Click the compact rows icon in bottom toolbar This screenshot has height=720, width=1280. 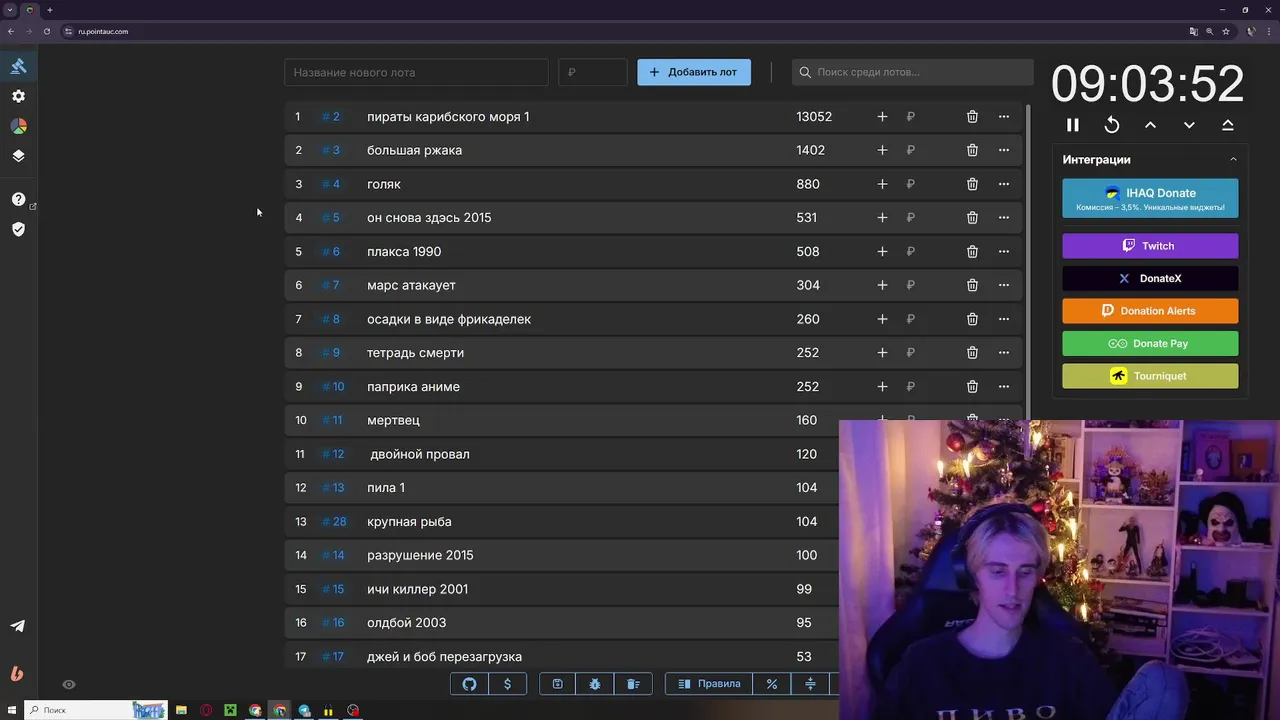point(810,684)
